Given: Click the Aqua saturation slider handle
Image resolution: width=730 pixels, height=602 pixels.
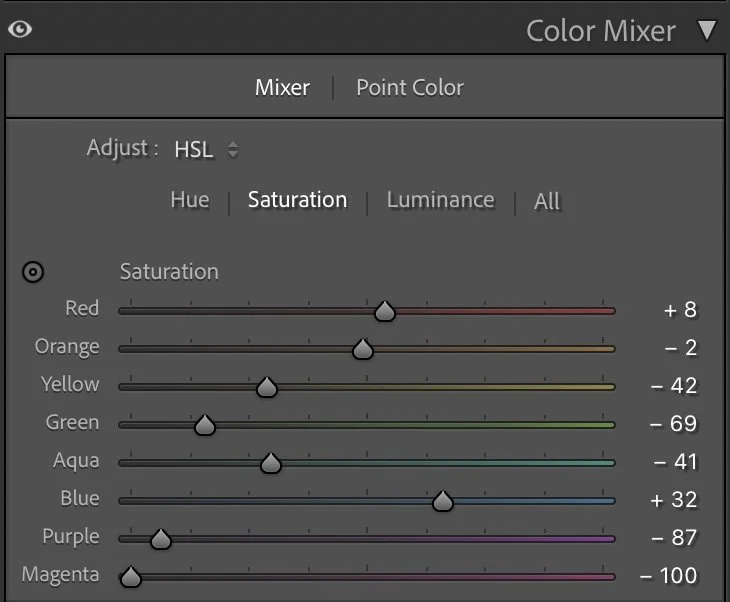Looking at the screenshot, I should click(270, 463).
